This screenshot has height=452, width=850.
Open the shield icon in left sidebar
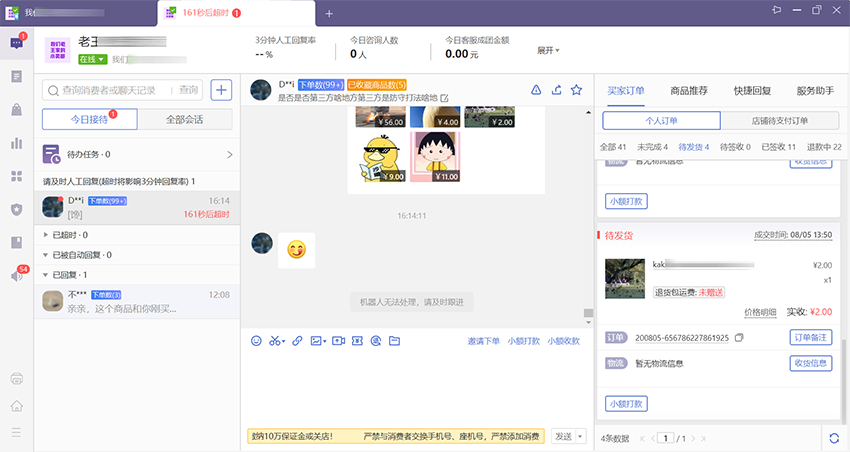pos(16,209)
